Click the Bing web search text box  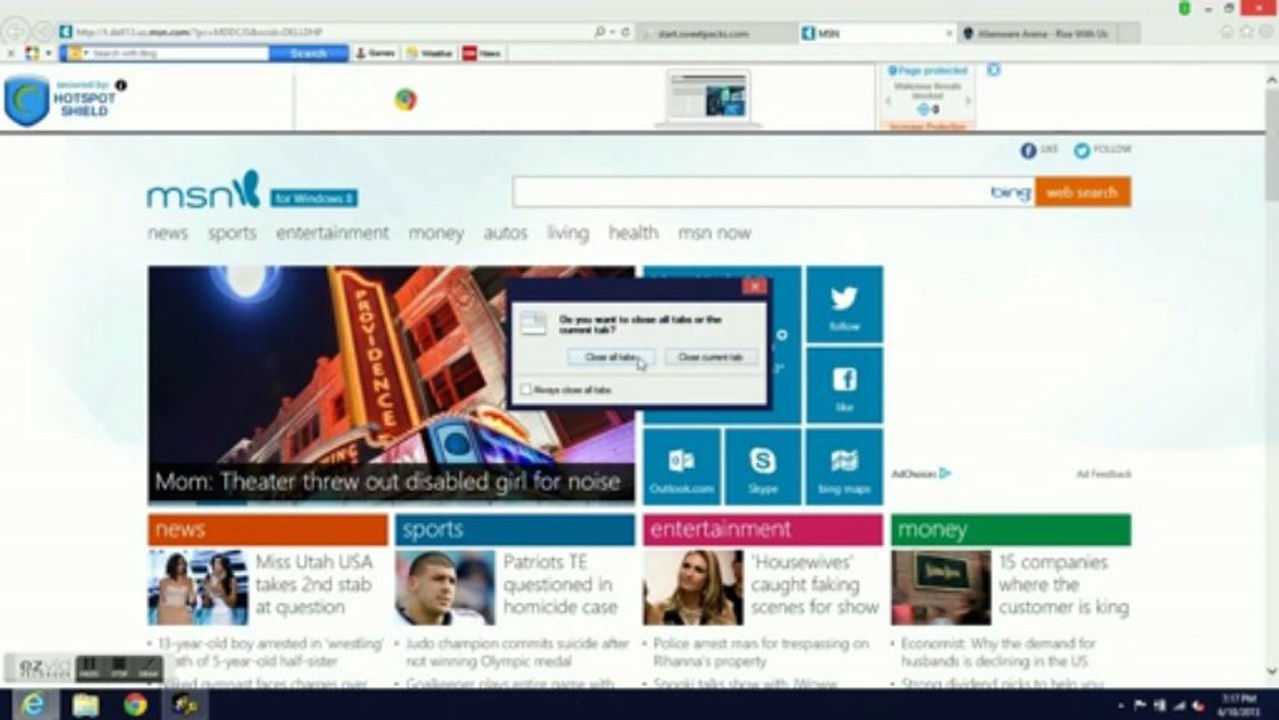(x=773, y=192)
